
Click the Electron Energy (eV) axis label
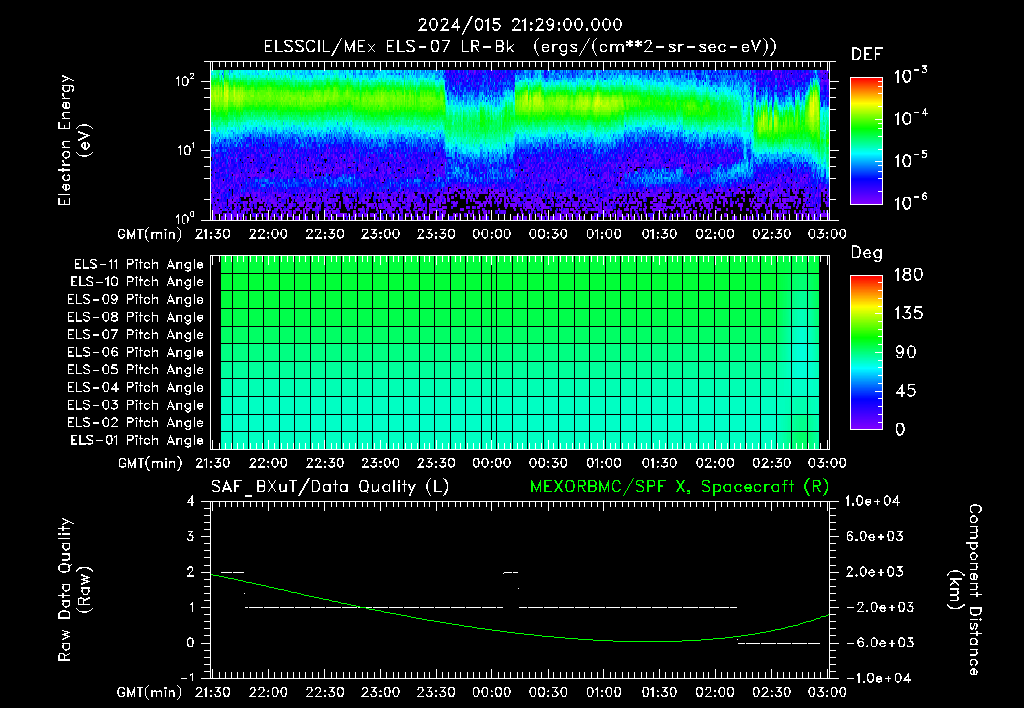point(74,140)
